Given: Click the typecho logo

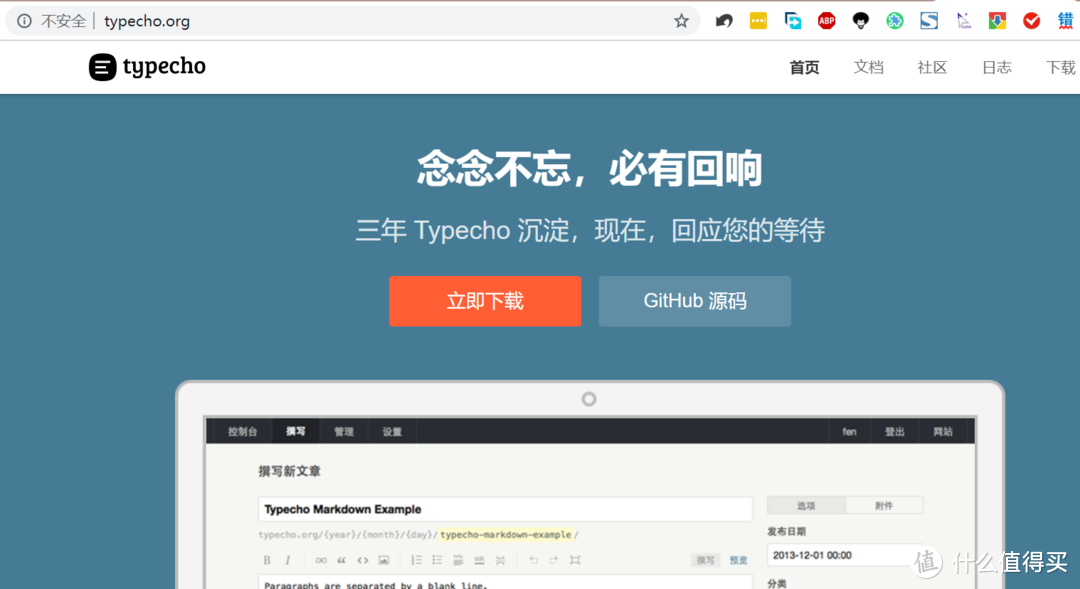Looking at the screenshot, I should [147, 67].
